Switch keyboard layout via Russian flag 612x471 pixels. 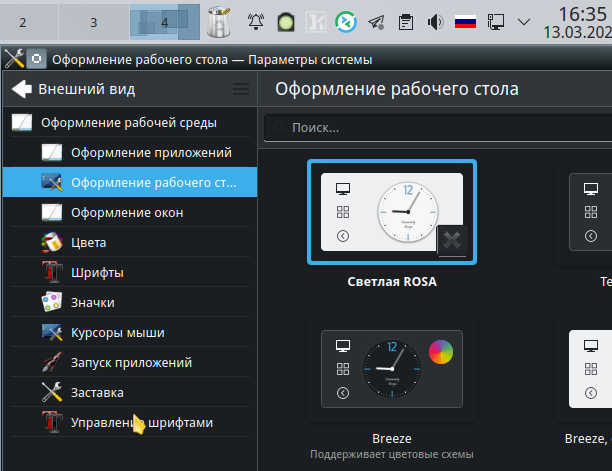[x=466, y=21]
